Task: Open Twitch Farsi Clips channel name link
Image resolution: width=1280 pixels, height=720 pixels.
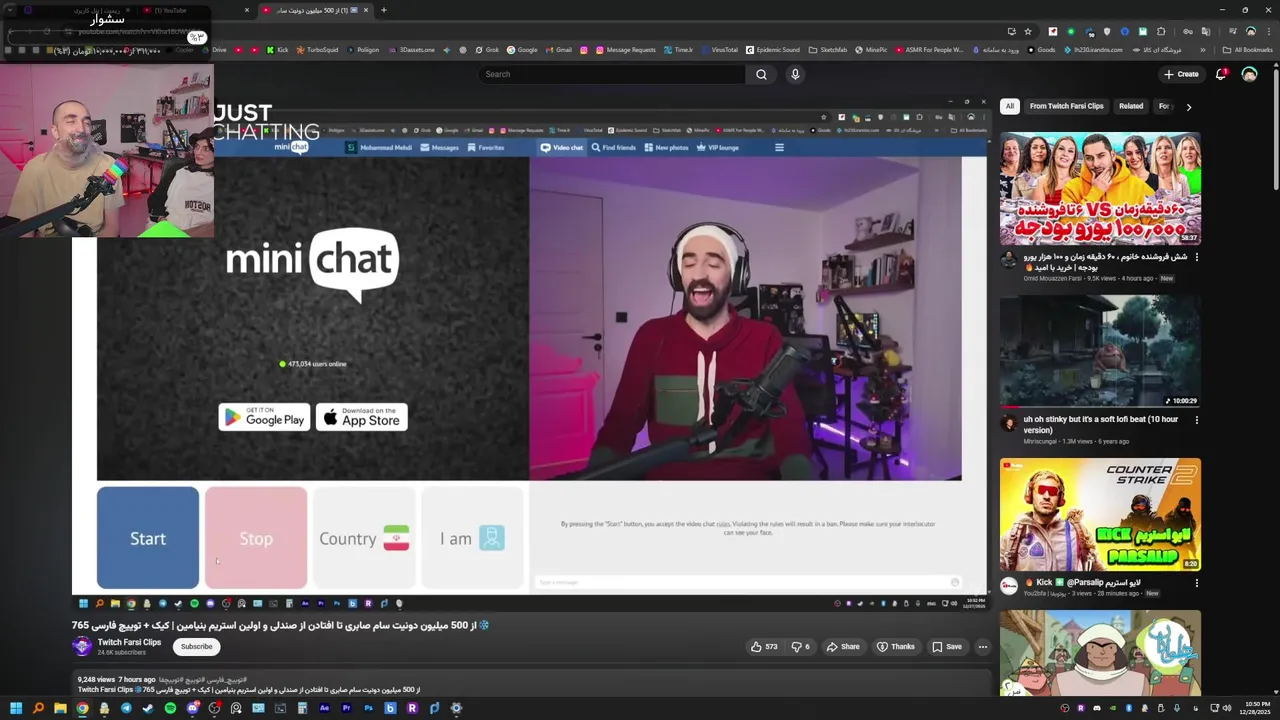Action: click(x=129, y=642)
